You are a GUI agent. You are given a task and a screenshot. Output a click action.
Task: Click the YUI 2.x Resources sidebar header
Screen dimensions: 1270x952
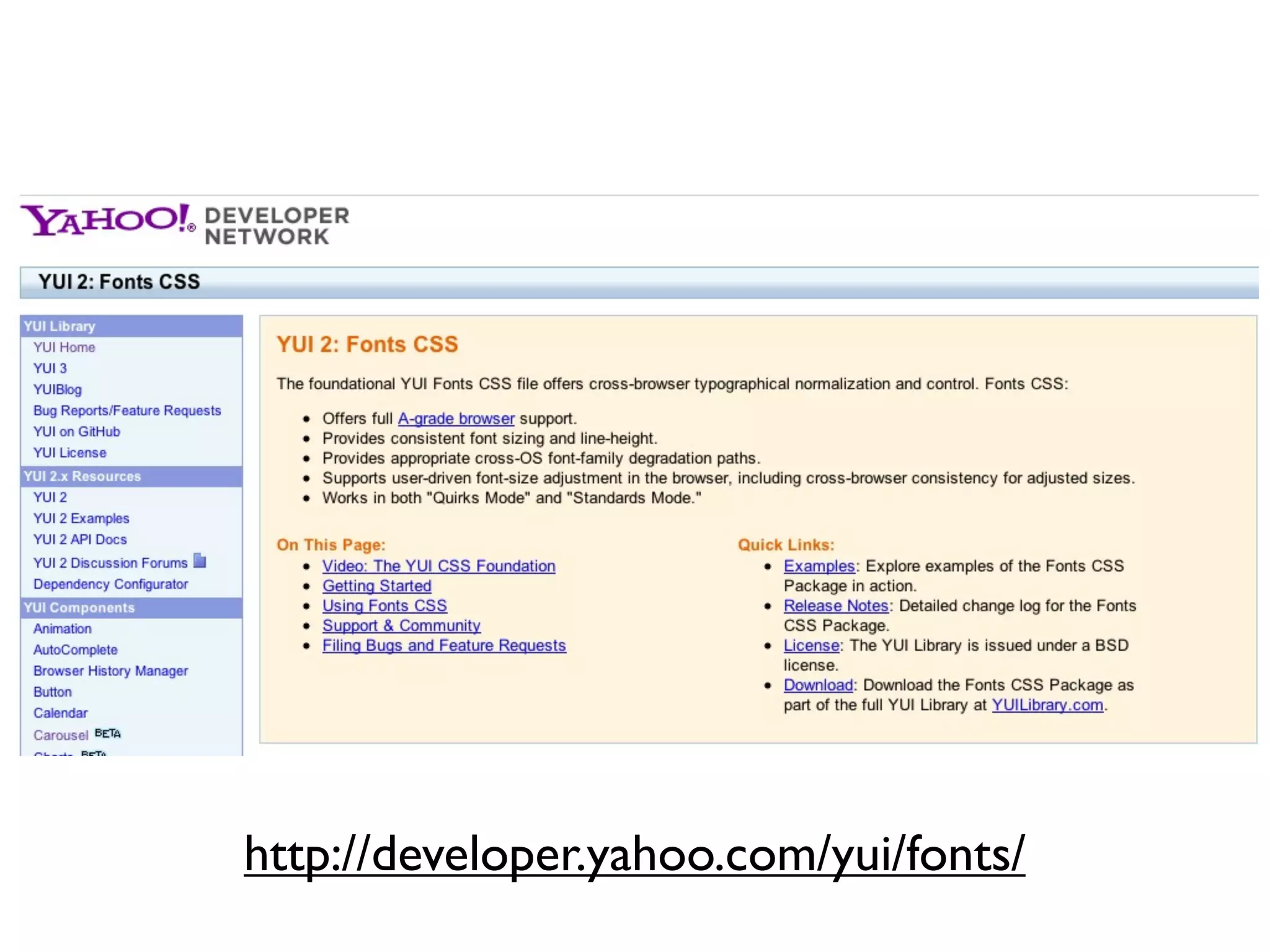click(x=131, y=476)
